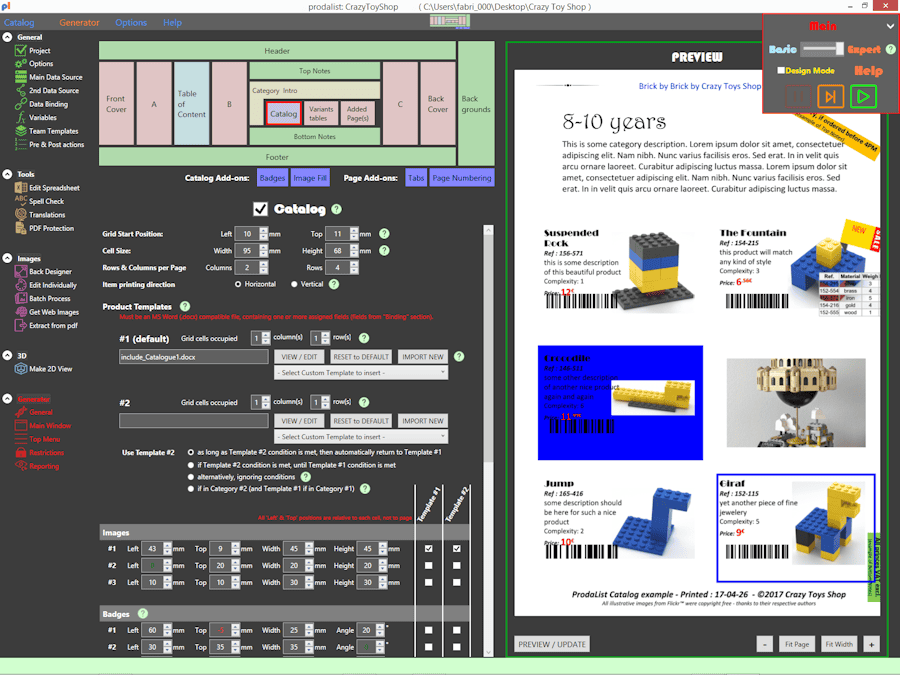Collapse the 3D section

(7, 355)
